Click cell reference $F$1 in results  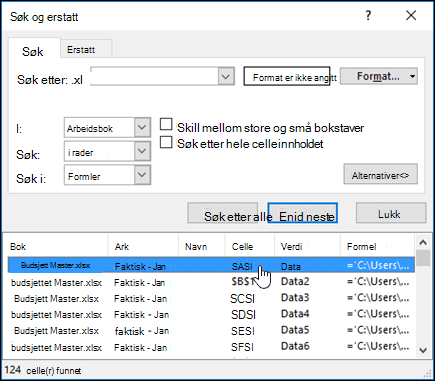[242, 347]
